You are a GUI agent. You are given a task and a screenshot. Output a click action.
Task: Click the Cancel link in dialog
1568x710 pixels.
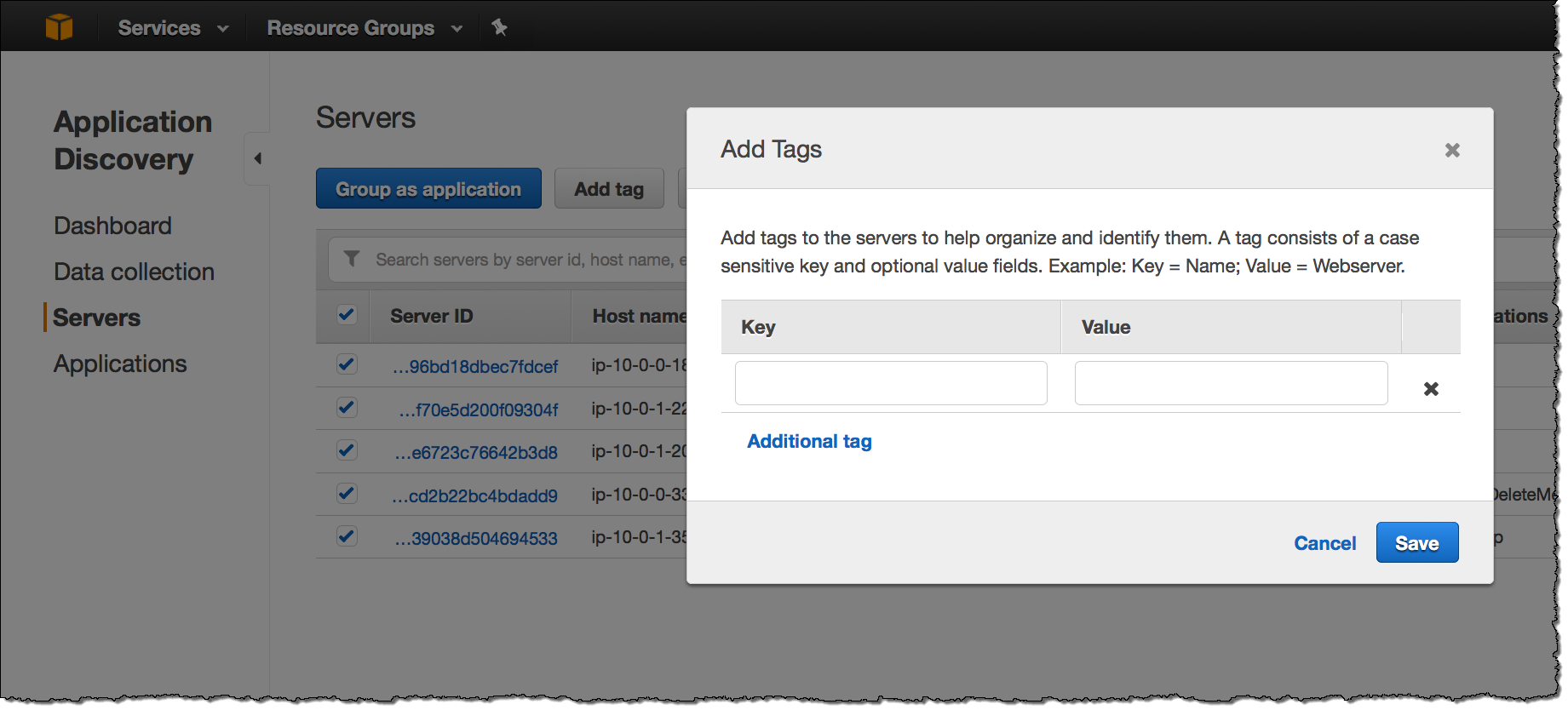click(x=1324, y=543)
